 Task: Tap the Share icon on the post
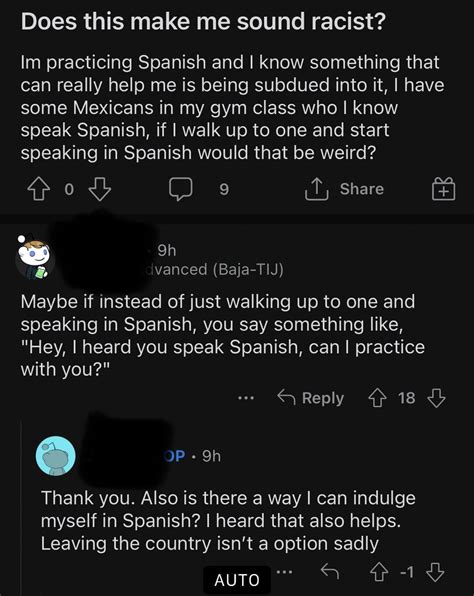click(316, 189)
